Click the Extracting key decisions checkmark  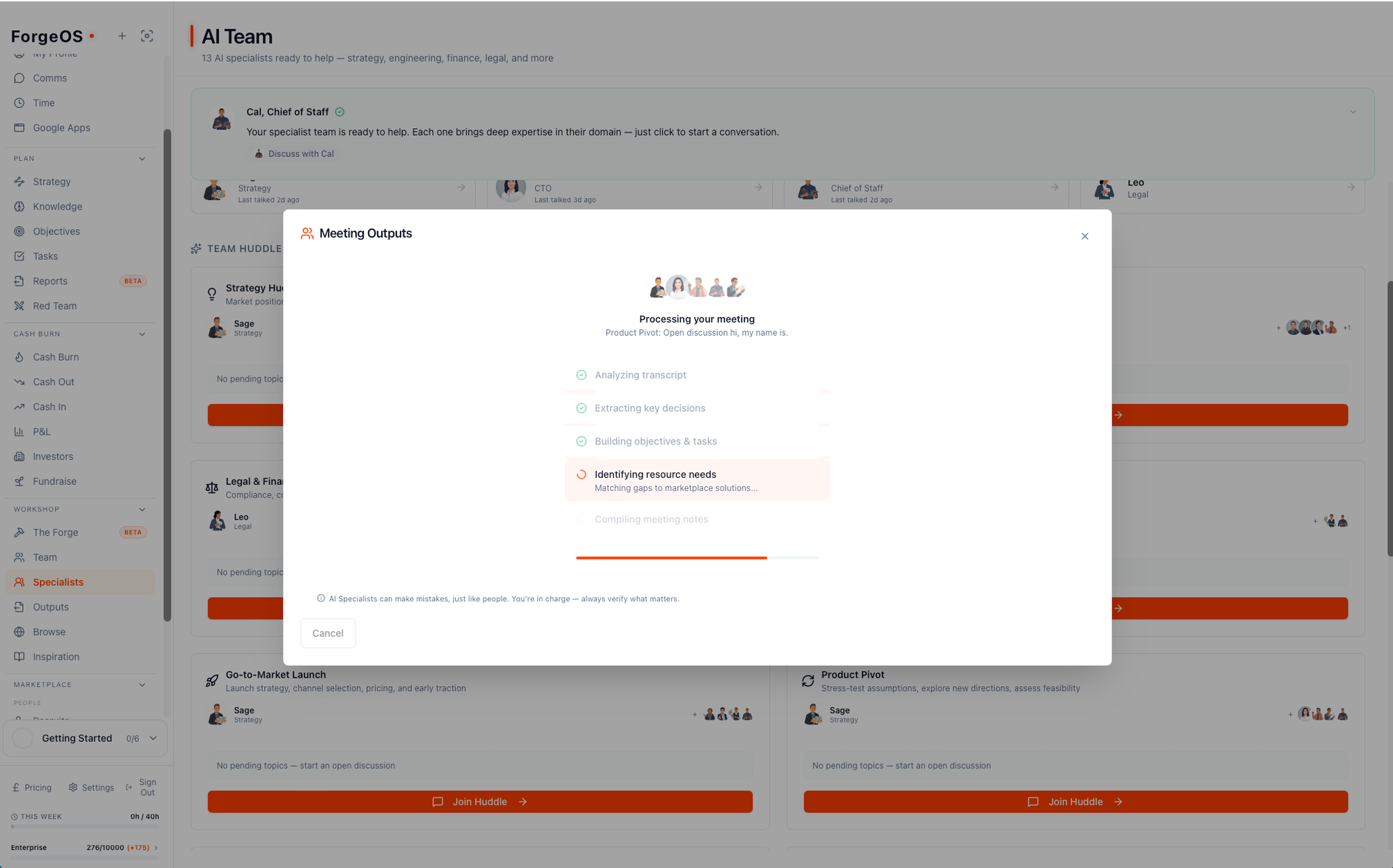(x=581, y=408)
